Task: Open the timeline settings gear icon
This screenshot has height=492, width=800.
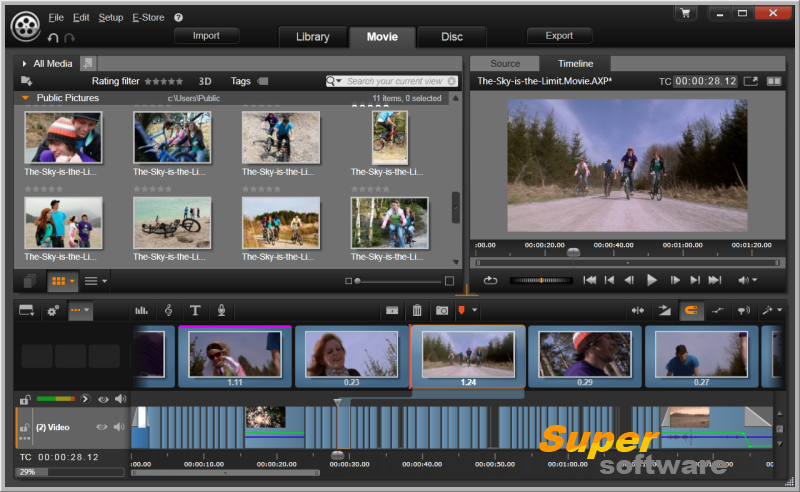Action: point(53,311)
